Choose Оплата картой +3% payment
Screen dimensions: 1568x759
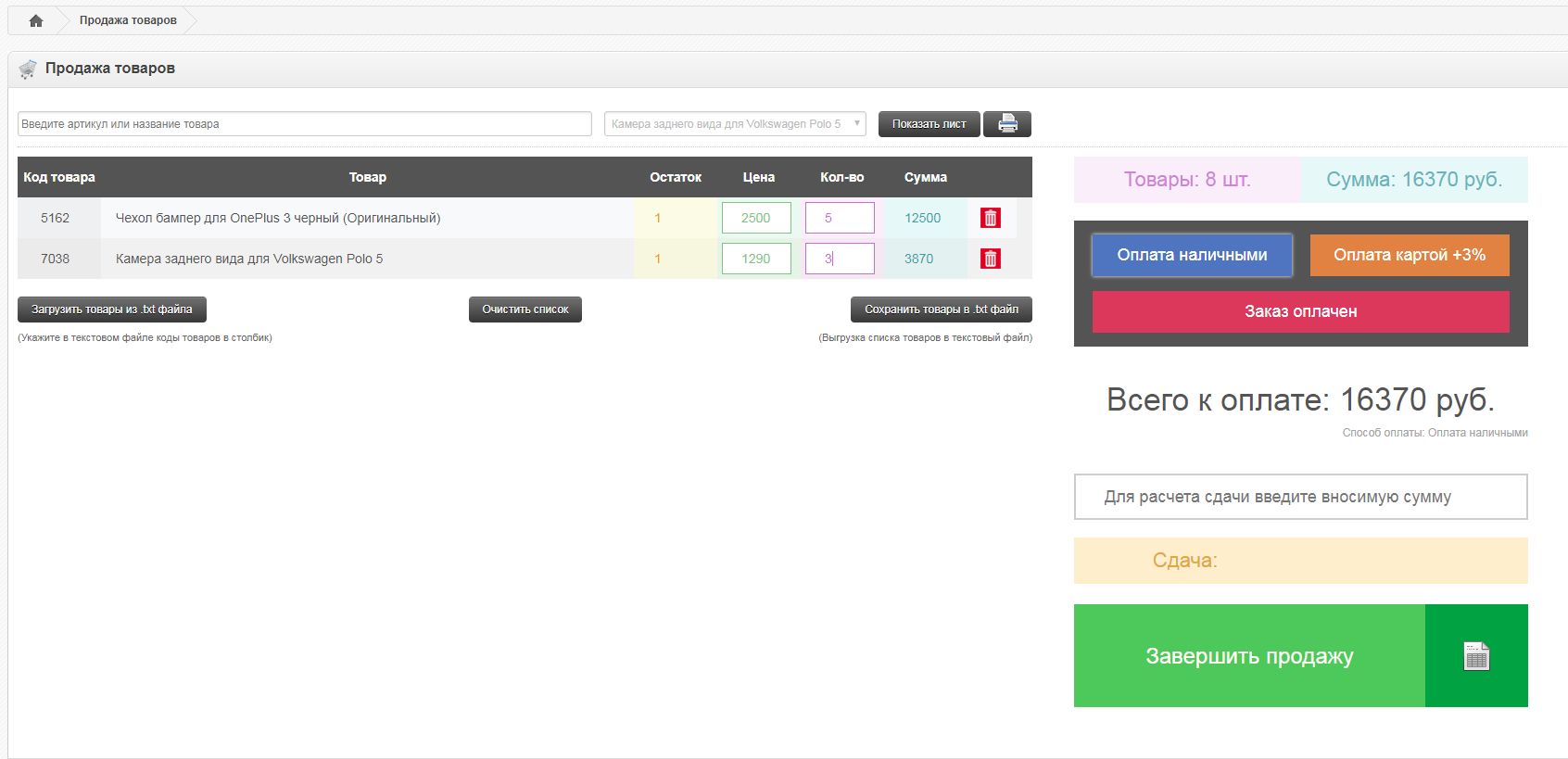1409,255
